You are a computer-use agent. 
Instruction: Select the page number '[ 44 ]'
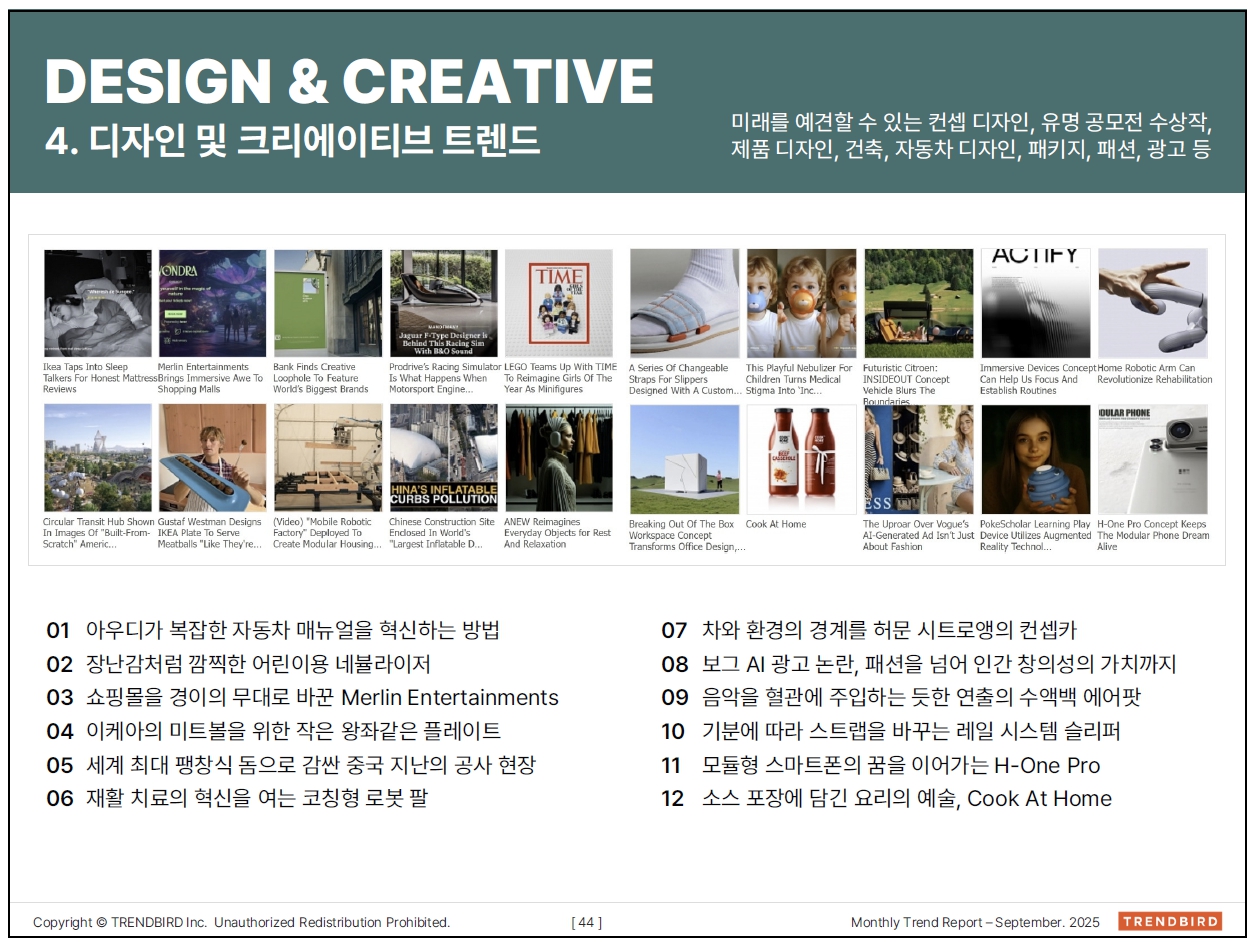[x=586, y=922]
